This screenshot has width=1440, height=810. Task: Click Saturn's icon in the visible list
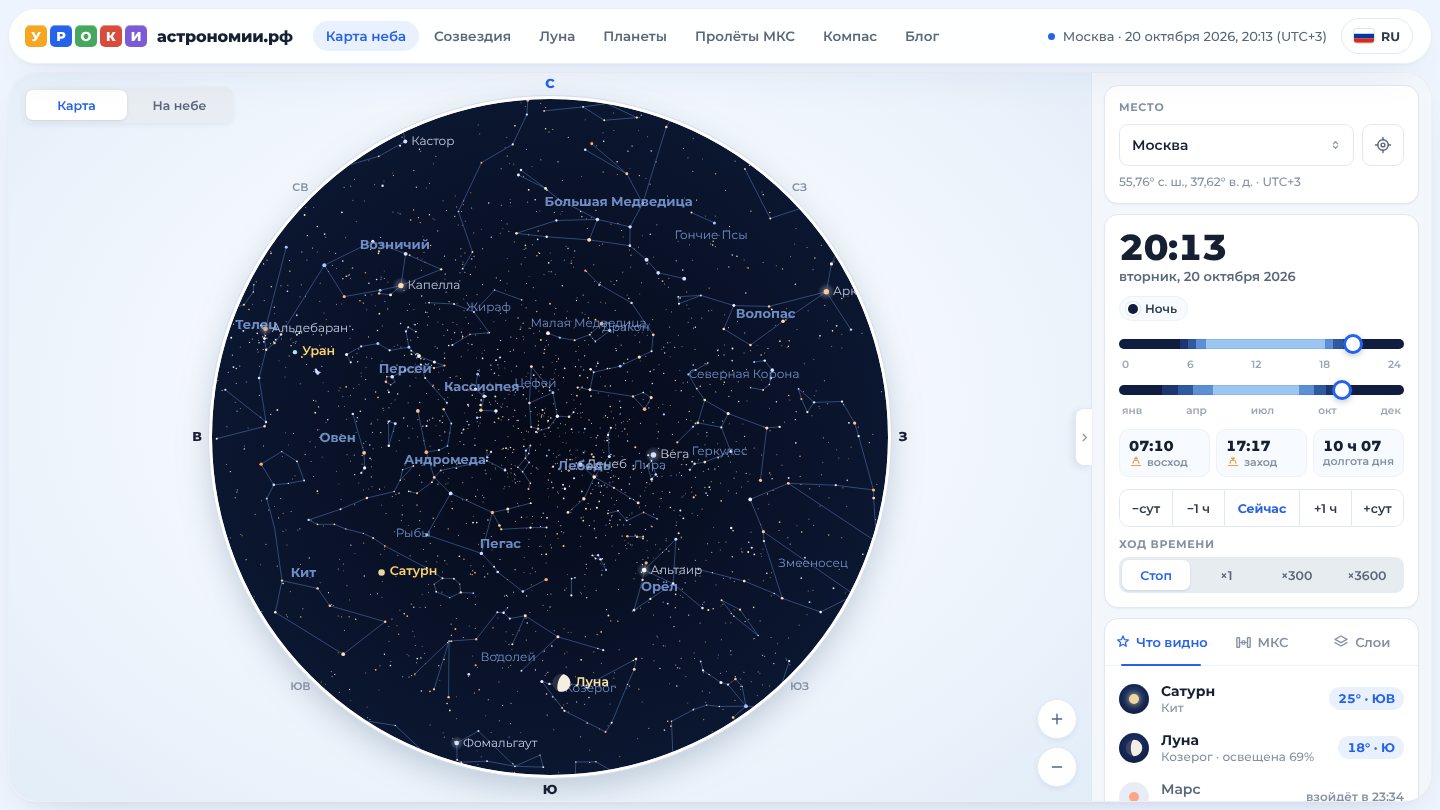click(1134, 699)
